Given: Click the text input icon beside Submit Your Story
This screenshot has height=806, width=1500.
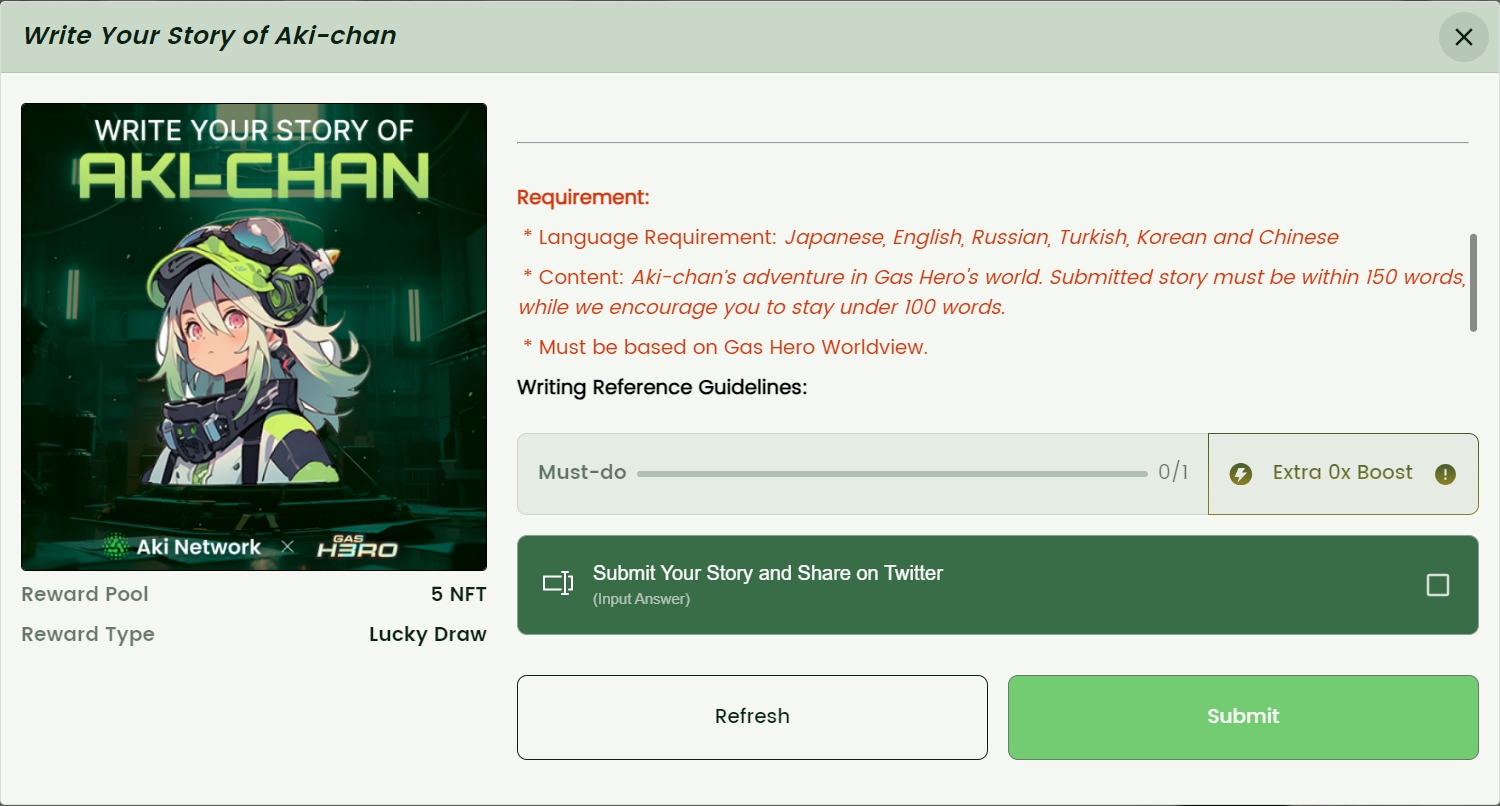Looking at the screenshot, I should click(558, 584).
